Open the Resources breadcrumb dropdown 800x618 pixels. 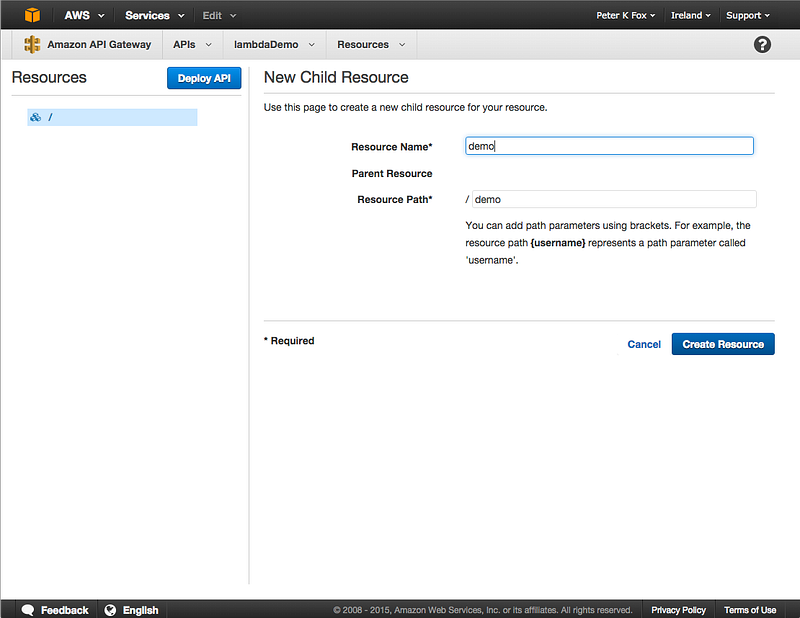[x=371, y=44]
